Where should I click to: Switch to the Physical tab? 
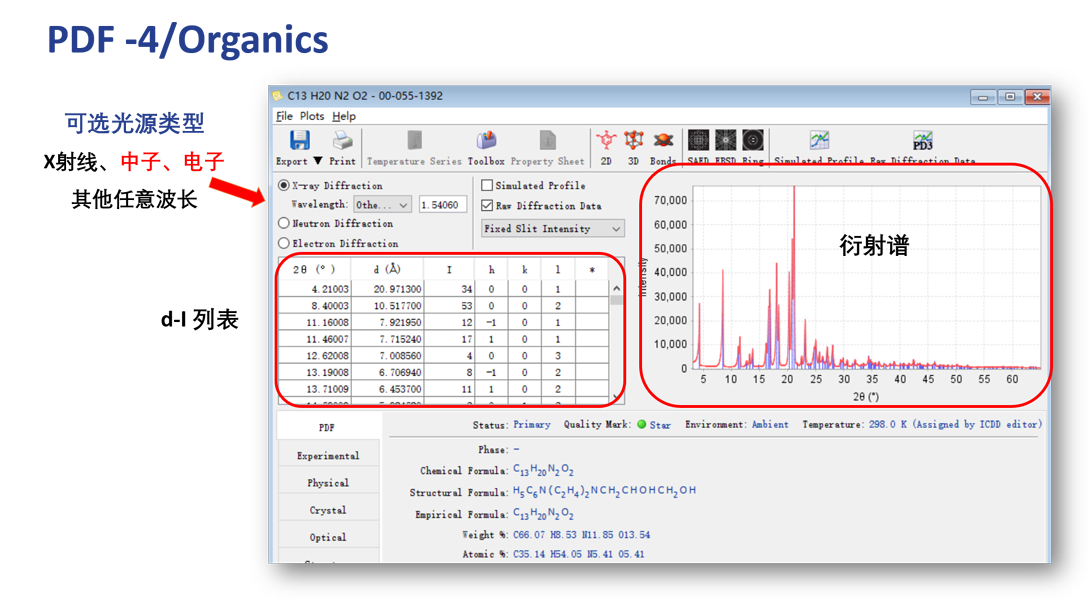tap(328, 483)
